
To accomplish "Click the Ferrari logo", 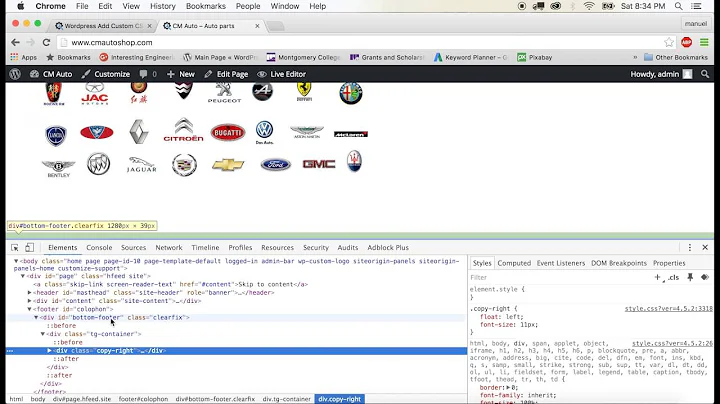I will coord(304,92).
